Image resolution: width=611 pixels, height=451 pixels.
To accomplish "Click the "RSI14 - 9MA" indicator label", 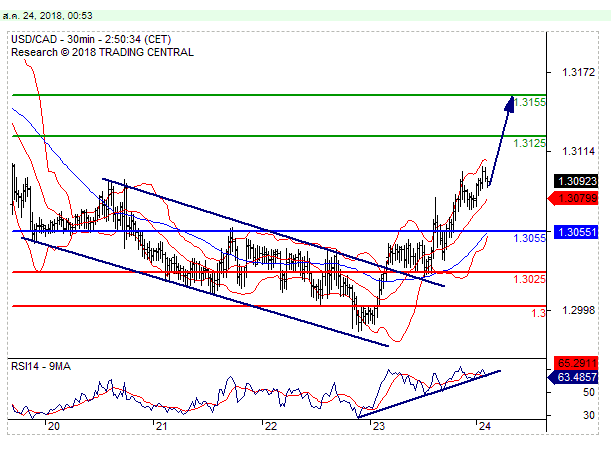I will 41,366.
